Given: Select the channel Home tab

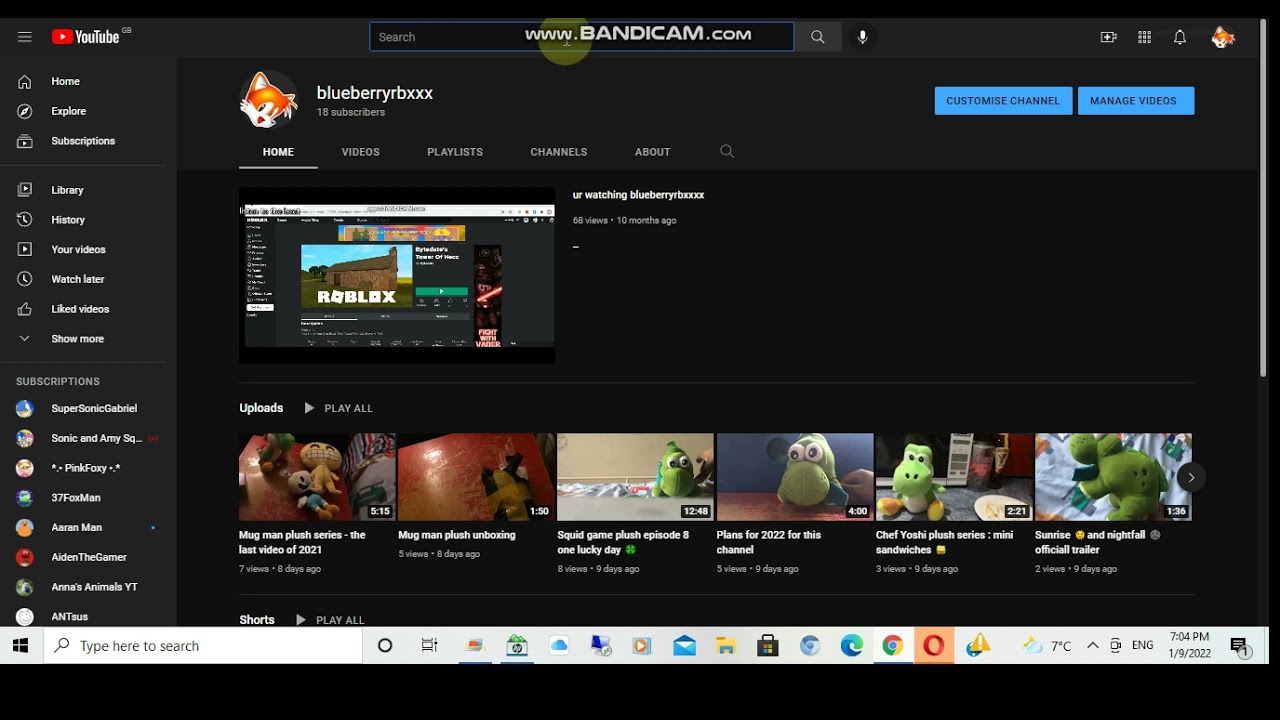Looking at the screenshot, I should click(x=278, y=152).
